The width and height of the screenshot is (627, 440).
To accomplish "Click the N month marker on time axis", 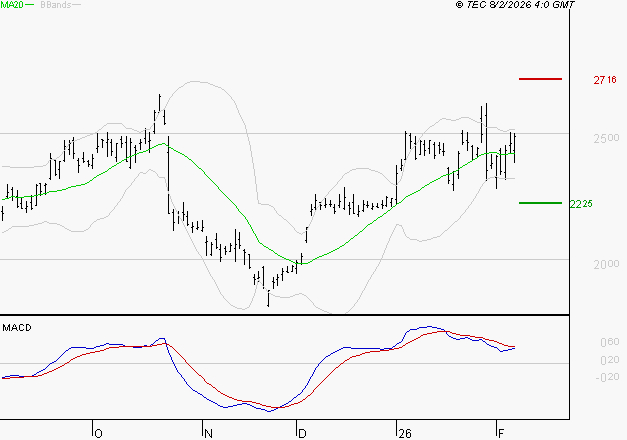I will pyautogui.click(x=208, y=434).
